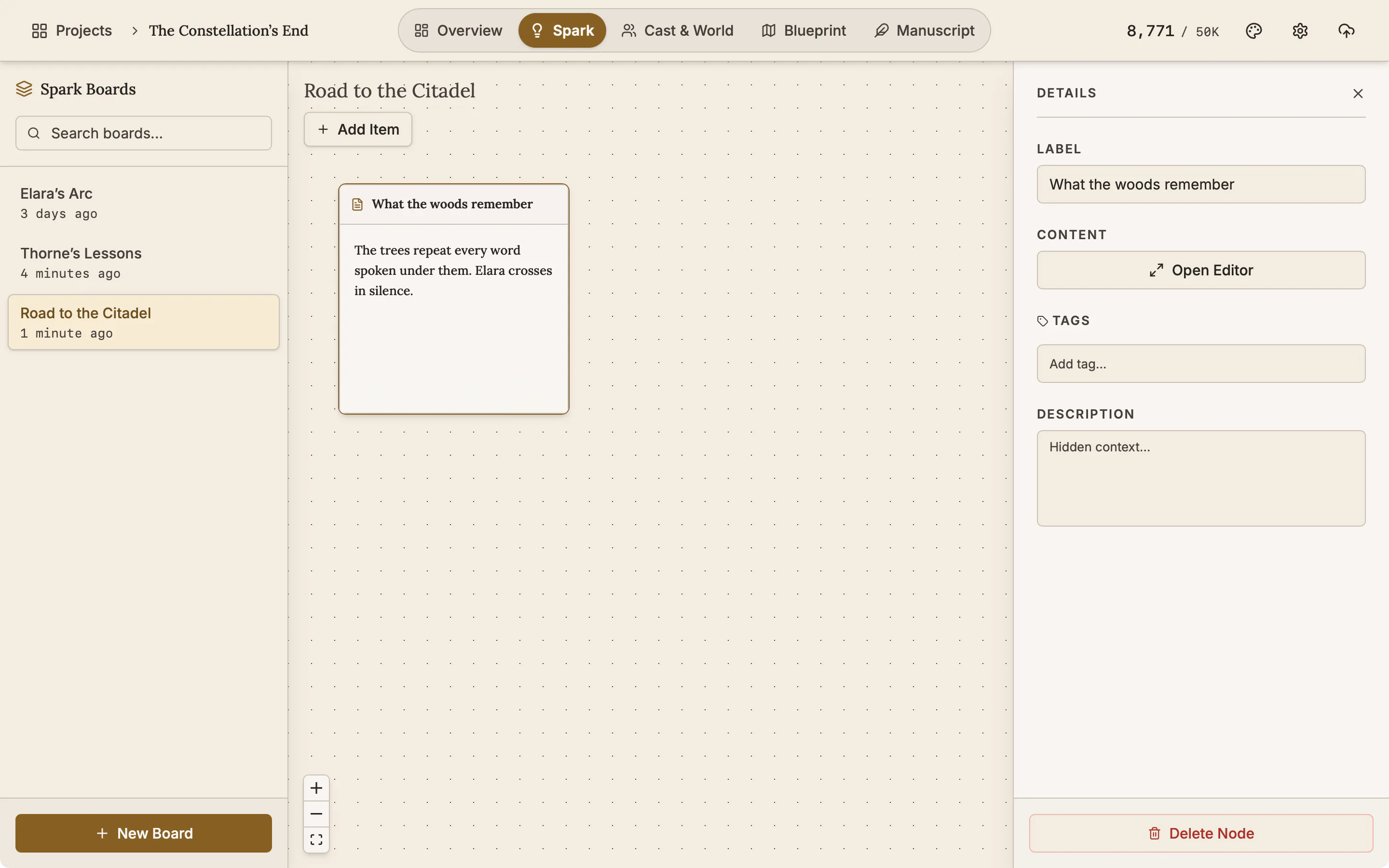The width and height of the screenshot is (1389, 868).
Task: Click the cloud upload icon
Action: pos(1347,31)
